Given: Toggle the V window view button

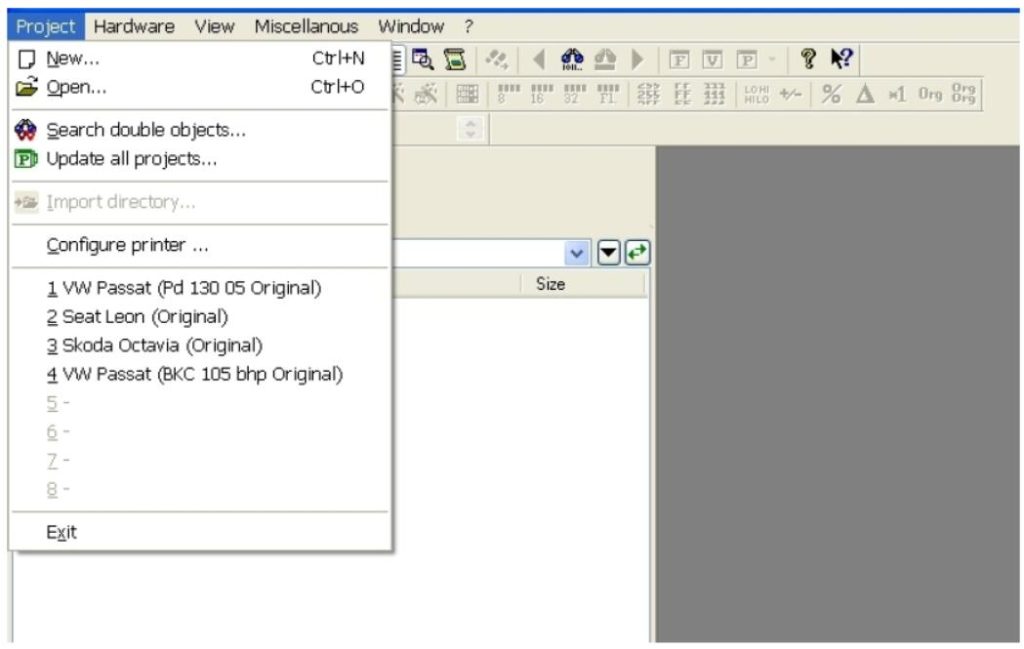Looking at the screenshot, I should (x=711, y=58).
